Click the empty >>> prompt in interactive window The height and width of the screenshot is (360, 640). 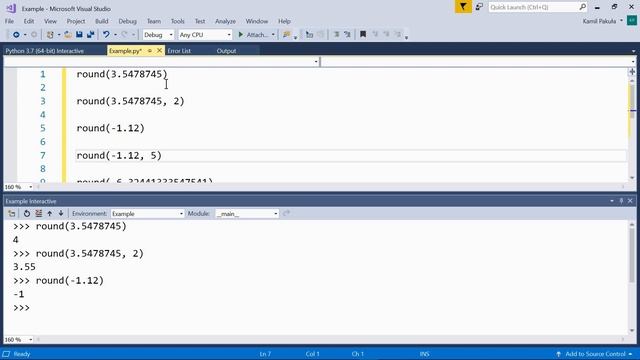point(21,308)
